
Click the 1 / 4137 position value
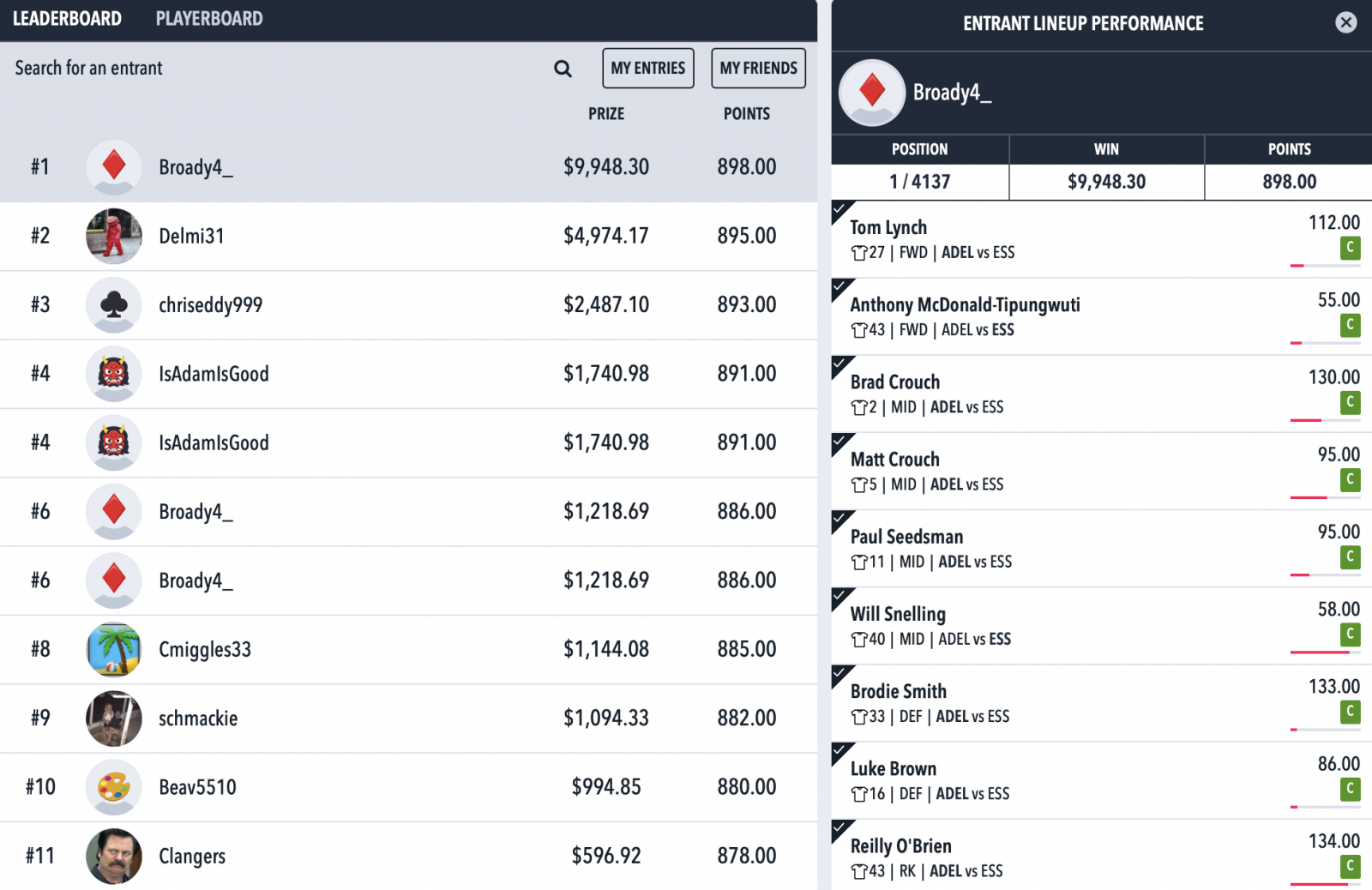pos(920,182)
